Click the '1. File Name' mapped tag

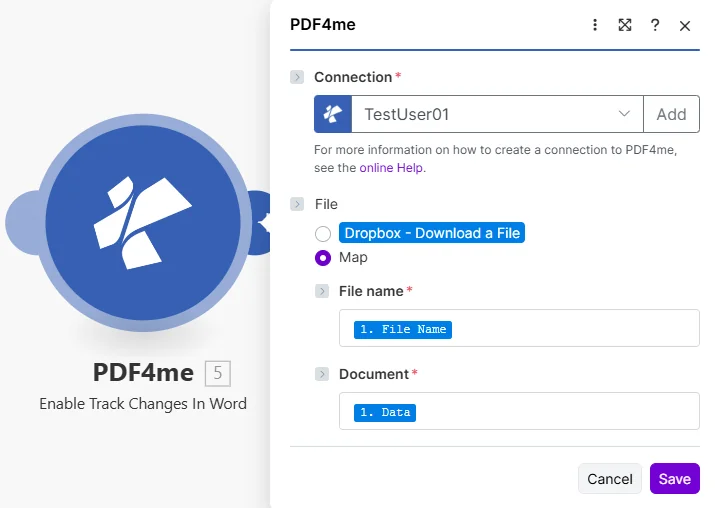(403, 329)
